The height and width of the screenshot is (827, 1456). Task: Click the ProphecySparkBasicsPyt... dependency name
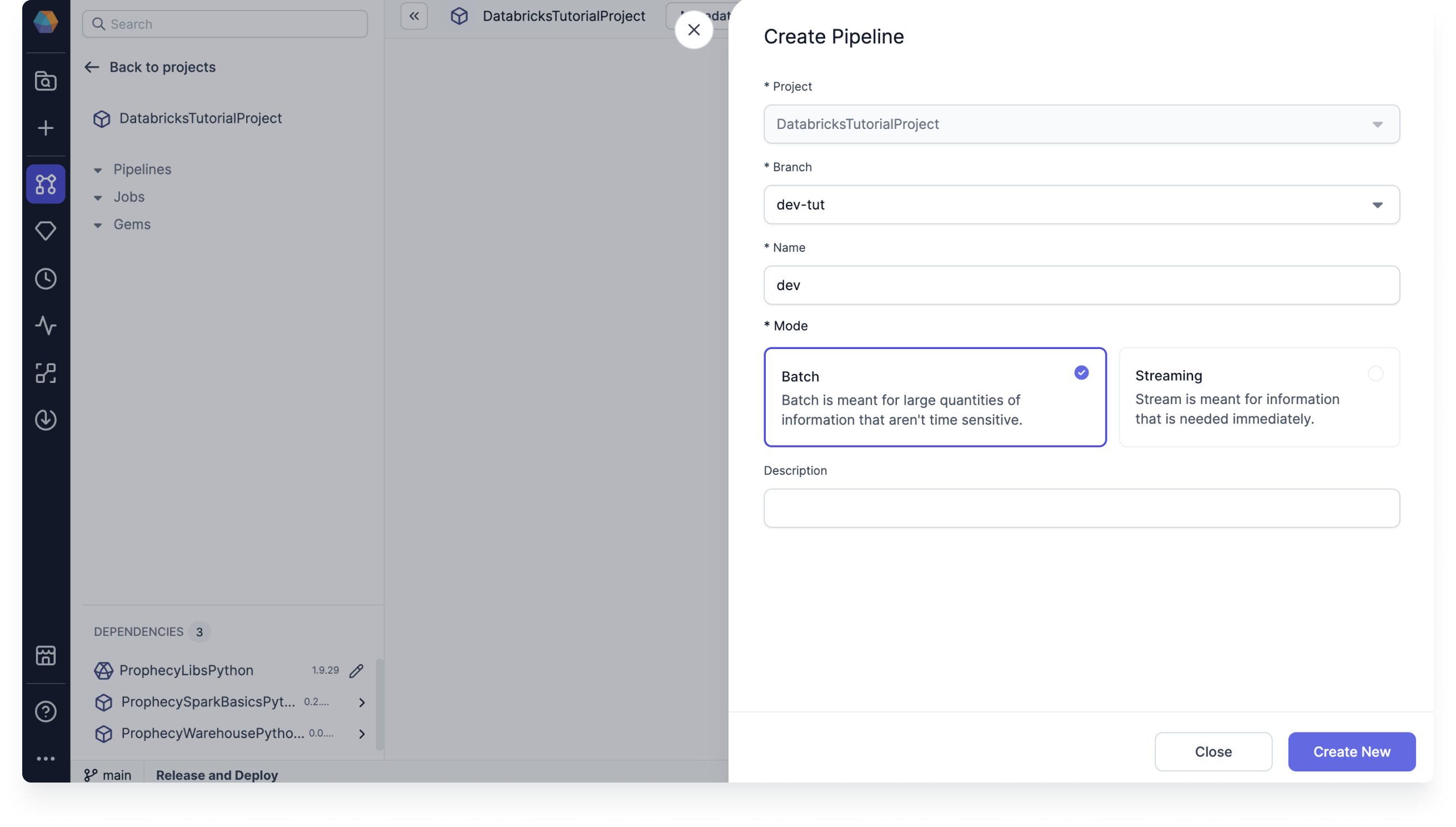point(208,701)
